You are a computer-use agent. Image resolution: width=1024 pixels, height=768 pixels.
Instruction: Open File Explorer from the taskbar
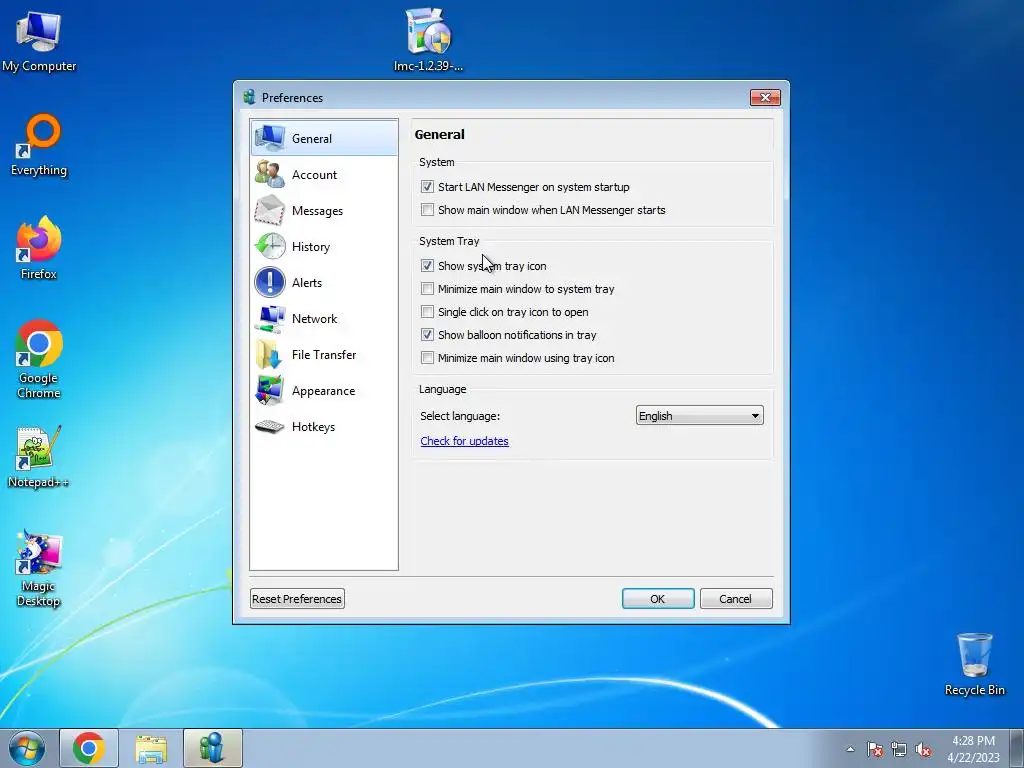[151, 748]
